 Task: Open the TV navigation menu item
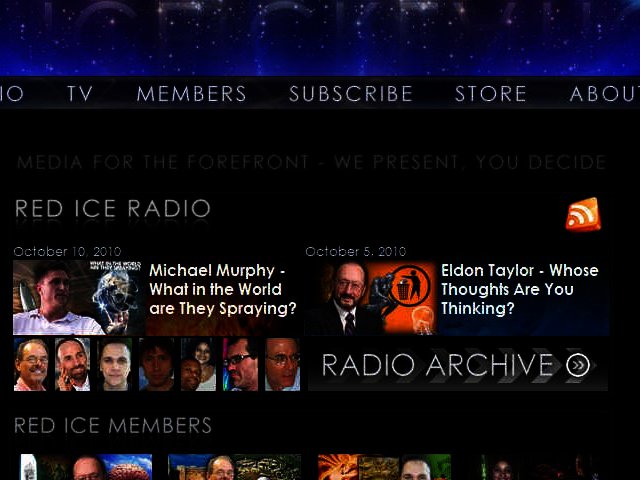point(80,94)
